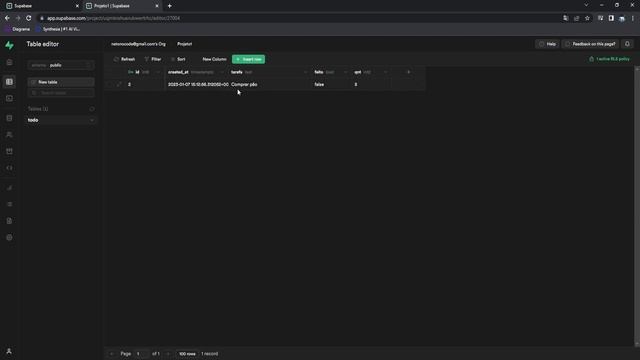
Task: Switch to the Projeto1 | Supabase tab
Action: (122, 6)
